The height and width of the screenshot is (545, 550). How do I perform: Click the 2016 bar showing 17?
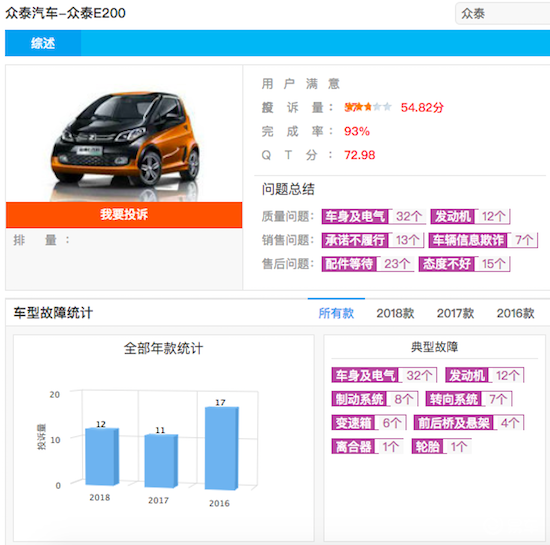(222, 448)
